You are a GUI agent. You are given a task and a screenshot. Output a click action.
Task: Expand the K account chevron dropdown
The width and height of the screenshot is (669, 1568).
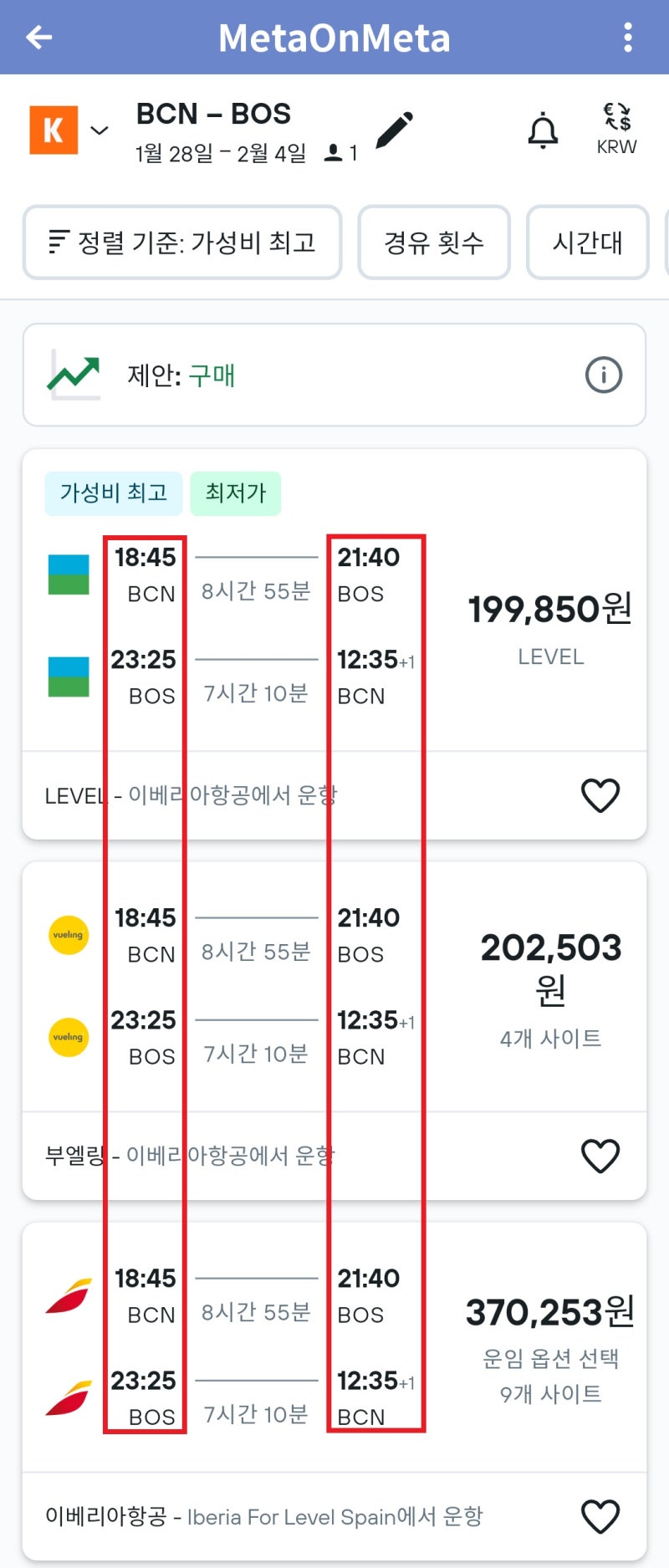tap(100, 130)
